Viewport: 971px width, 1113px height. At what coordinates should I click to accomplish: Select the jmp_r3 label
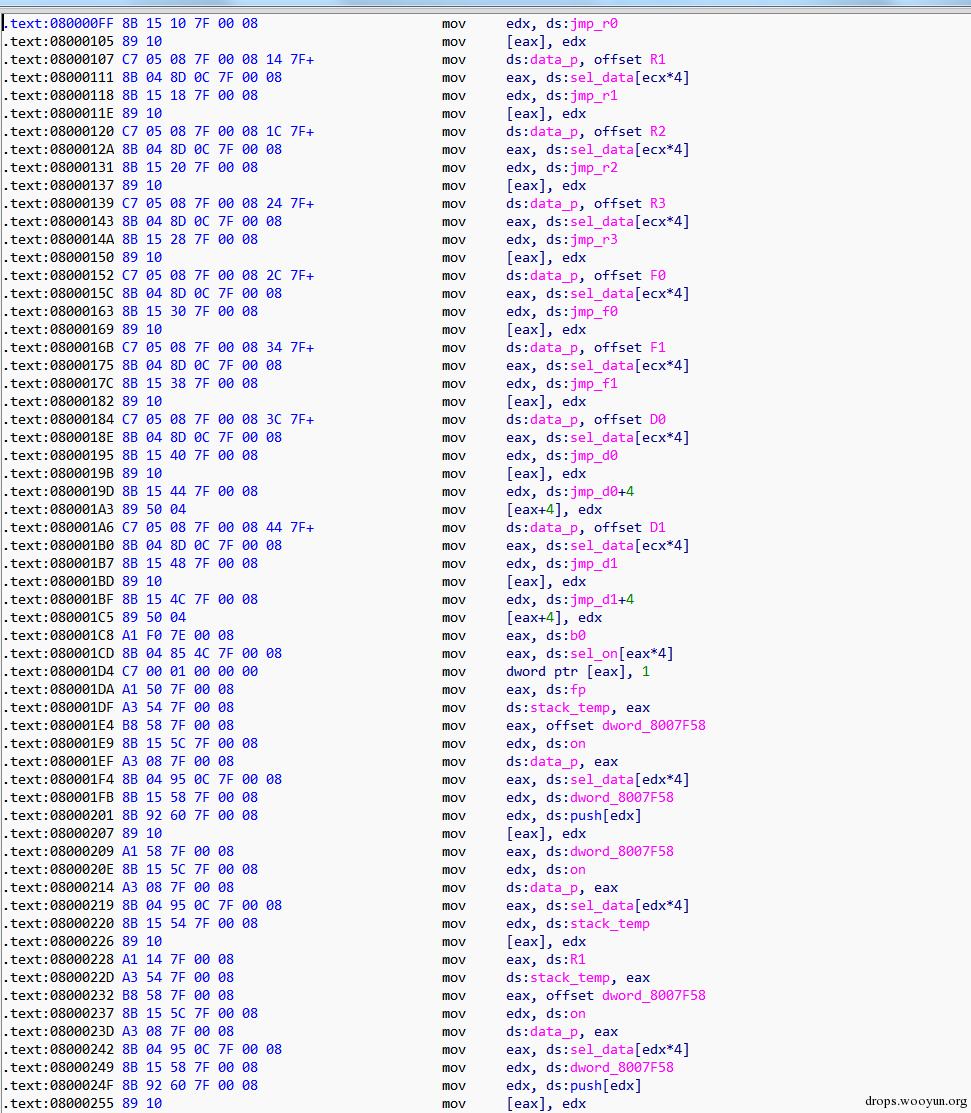[594, 240]
